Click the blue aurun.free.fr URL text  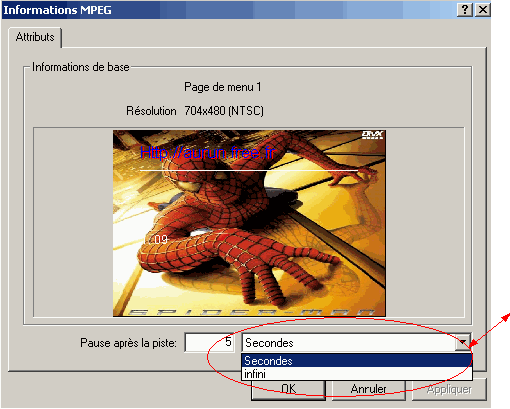pyautogui.click(x=207, y=153)
